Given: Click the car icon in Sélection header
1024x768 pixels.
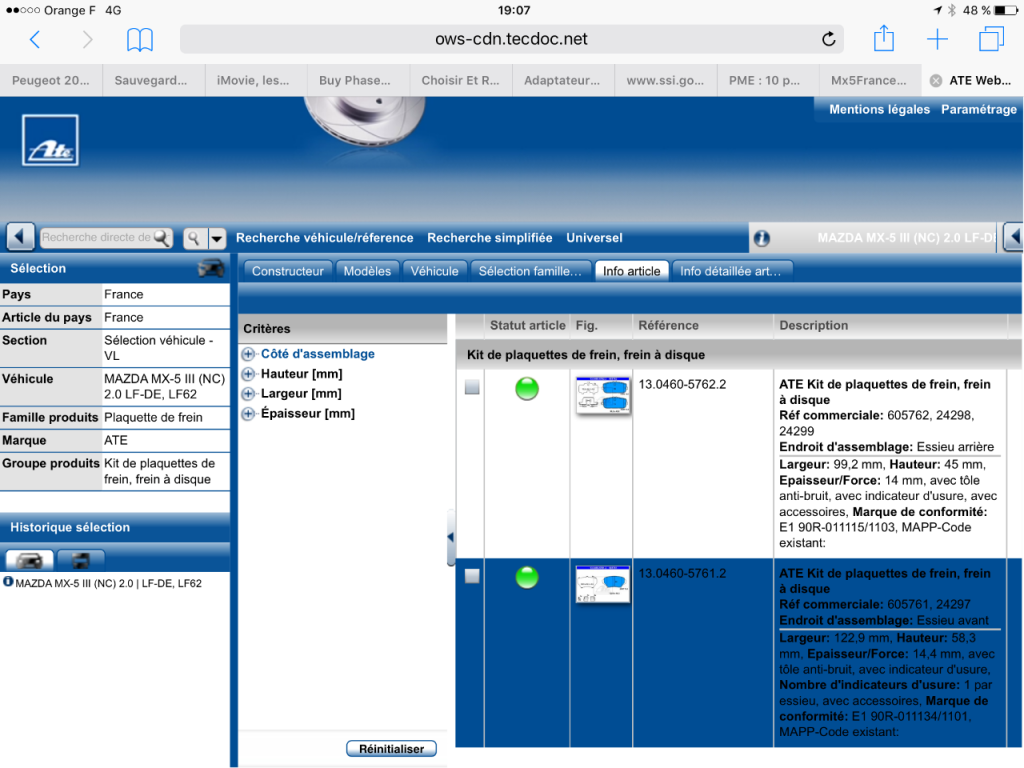Looking at the screenshot, I should (211, 268).
